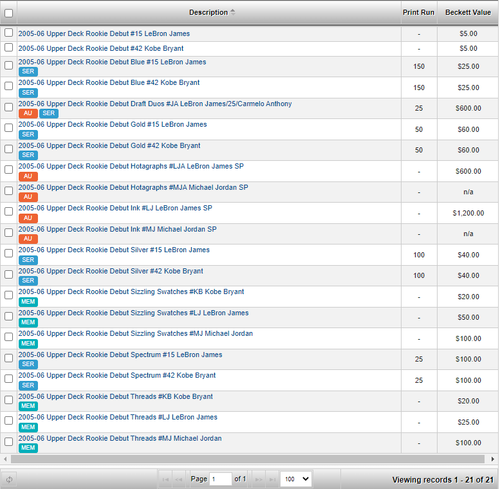Image resolution: width=500 pixels, height=489 pixels.
Task: Click the $50.00 value for Sizzling Swatches #LJ
Action: point(468,317)
